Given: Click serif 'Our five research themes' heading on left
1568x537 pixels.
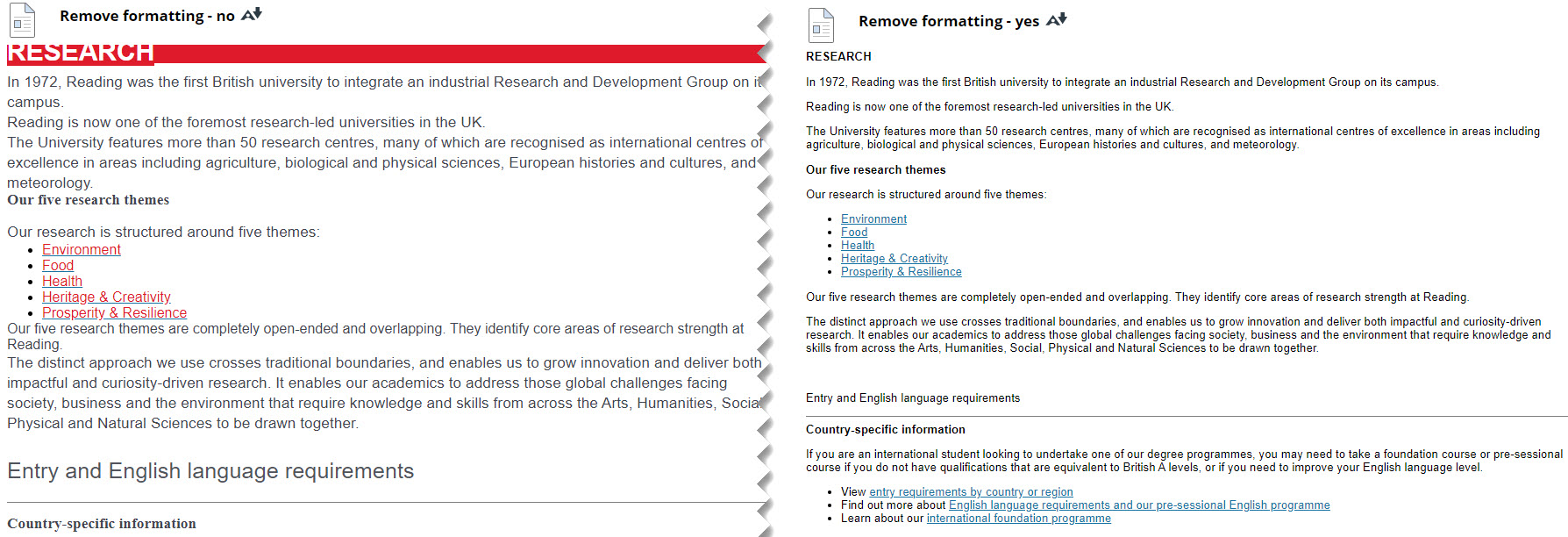Looking at the screenshot, I should click(89, 200).
